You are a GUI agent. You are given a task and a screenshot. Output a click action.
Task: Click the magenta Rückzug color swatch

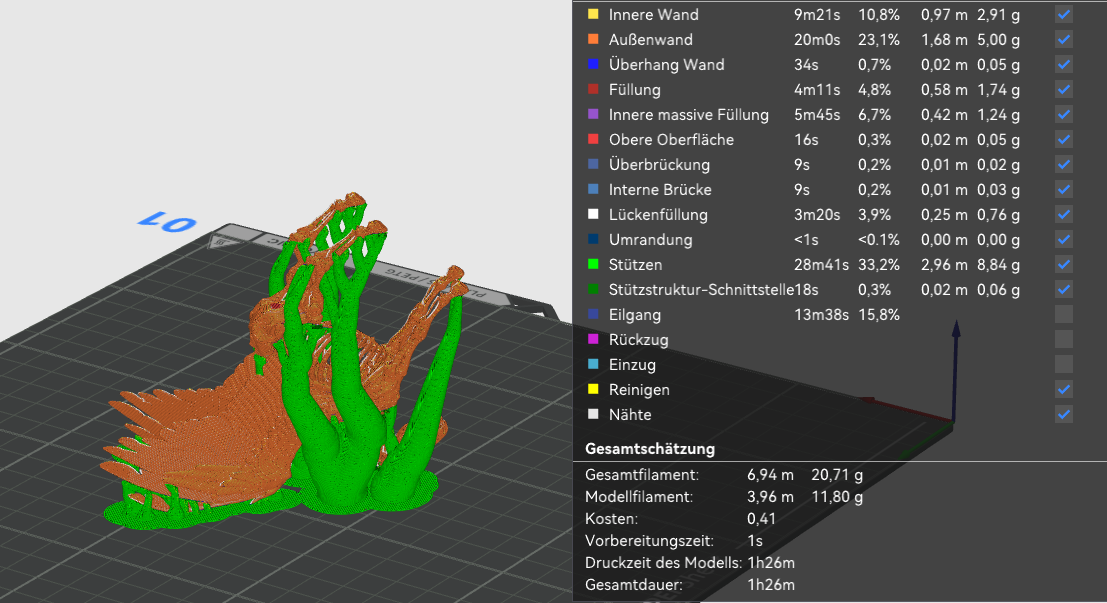point(593,340)
